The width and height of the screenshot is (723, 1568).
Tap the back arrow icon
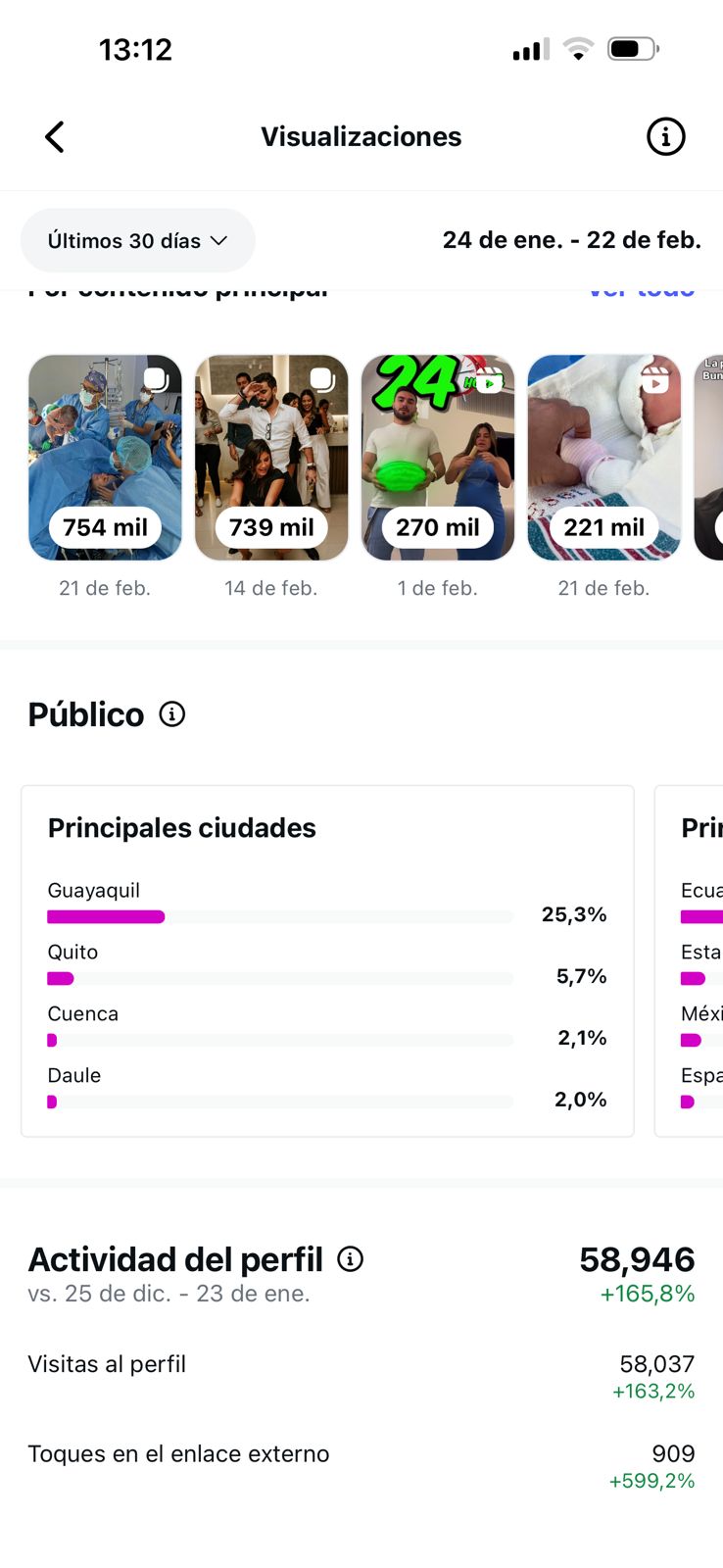tap(55, 137)
